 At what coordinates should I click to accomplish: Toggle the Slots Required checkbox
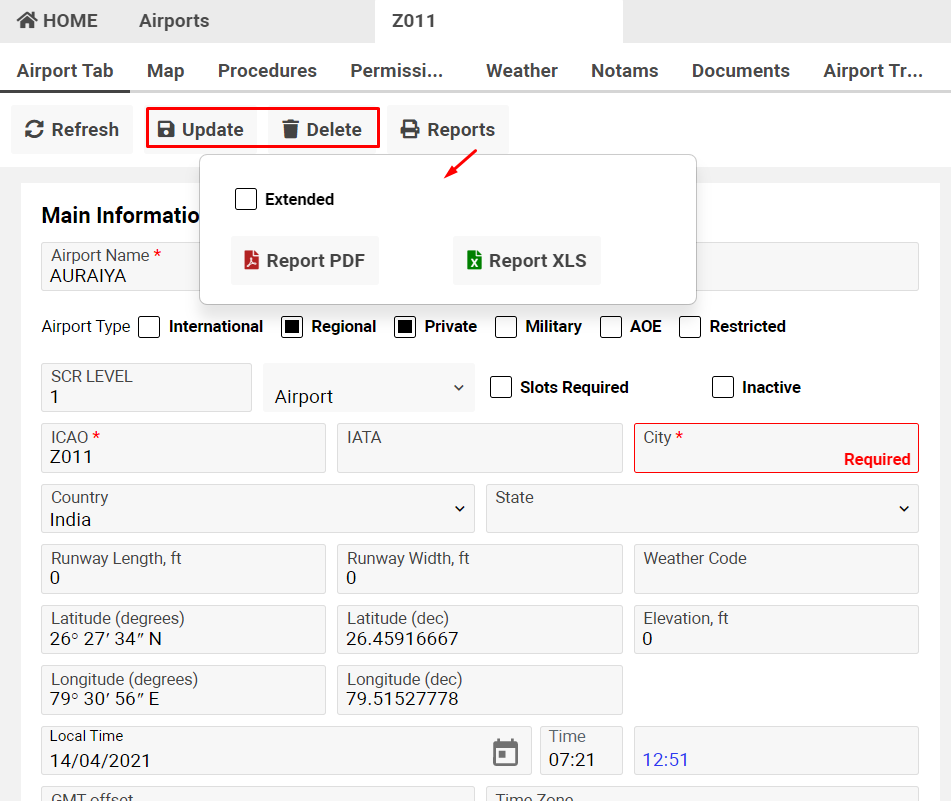pos(501,387)
